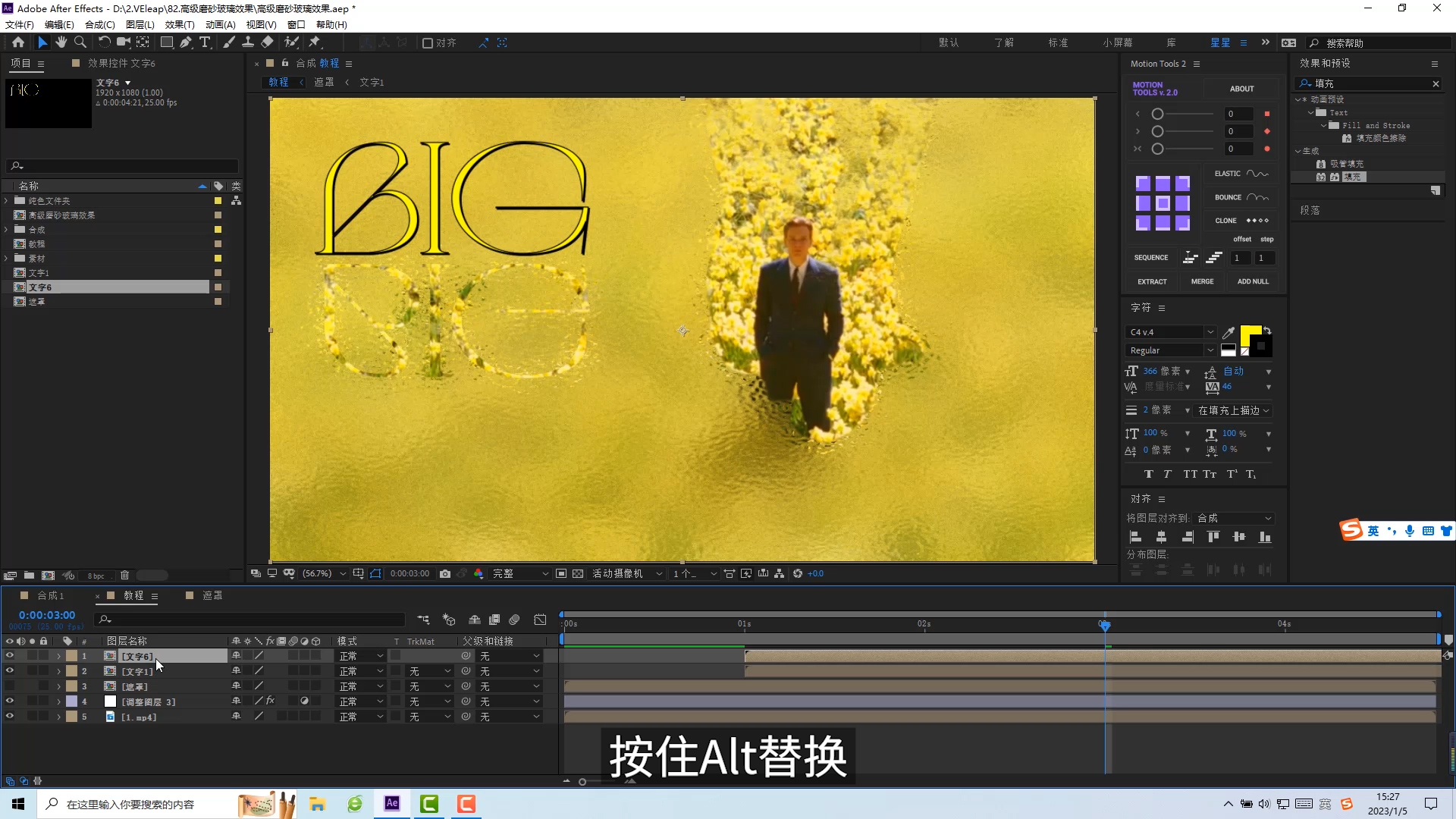Select the Pan Behind anchor point tool
Image resolution: width=1456 pixels, height=819 pixels.
143,42
